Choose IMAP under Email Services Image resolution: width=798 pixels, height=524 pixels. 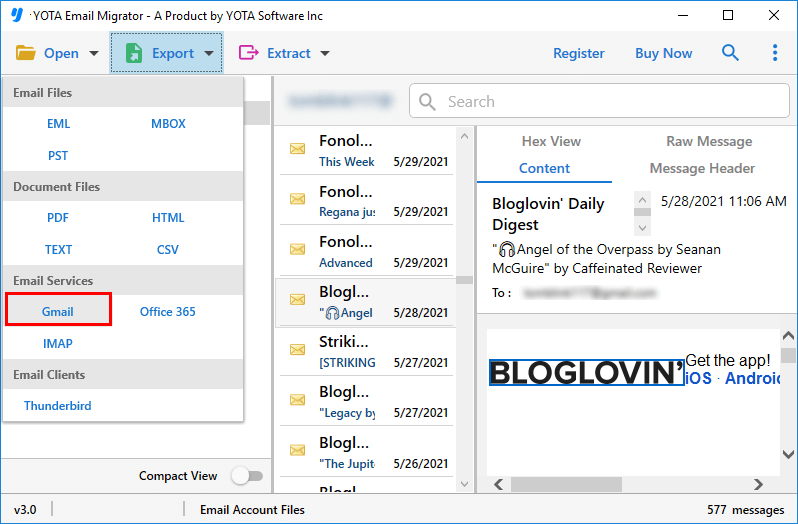tap(58, 344)
